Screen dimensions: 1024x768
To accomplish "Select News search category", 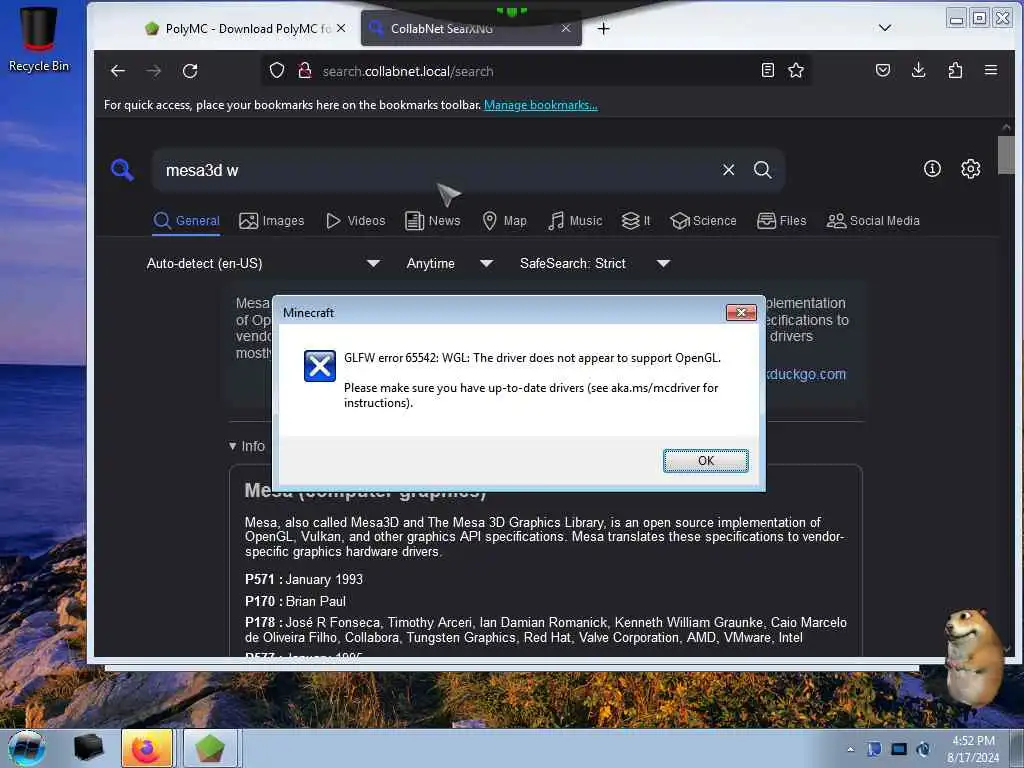I will click(x=433, y=221).
